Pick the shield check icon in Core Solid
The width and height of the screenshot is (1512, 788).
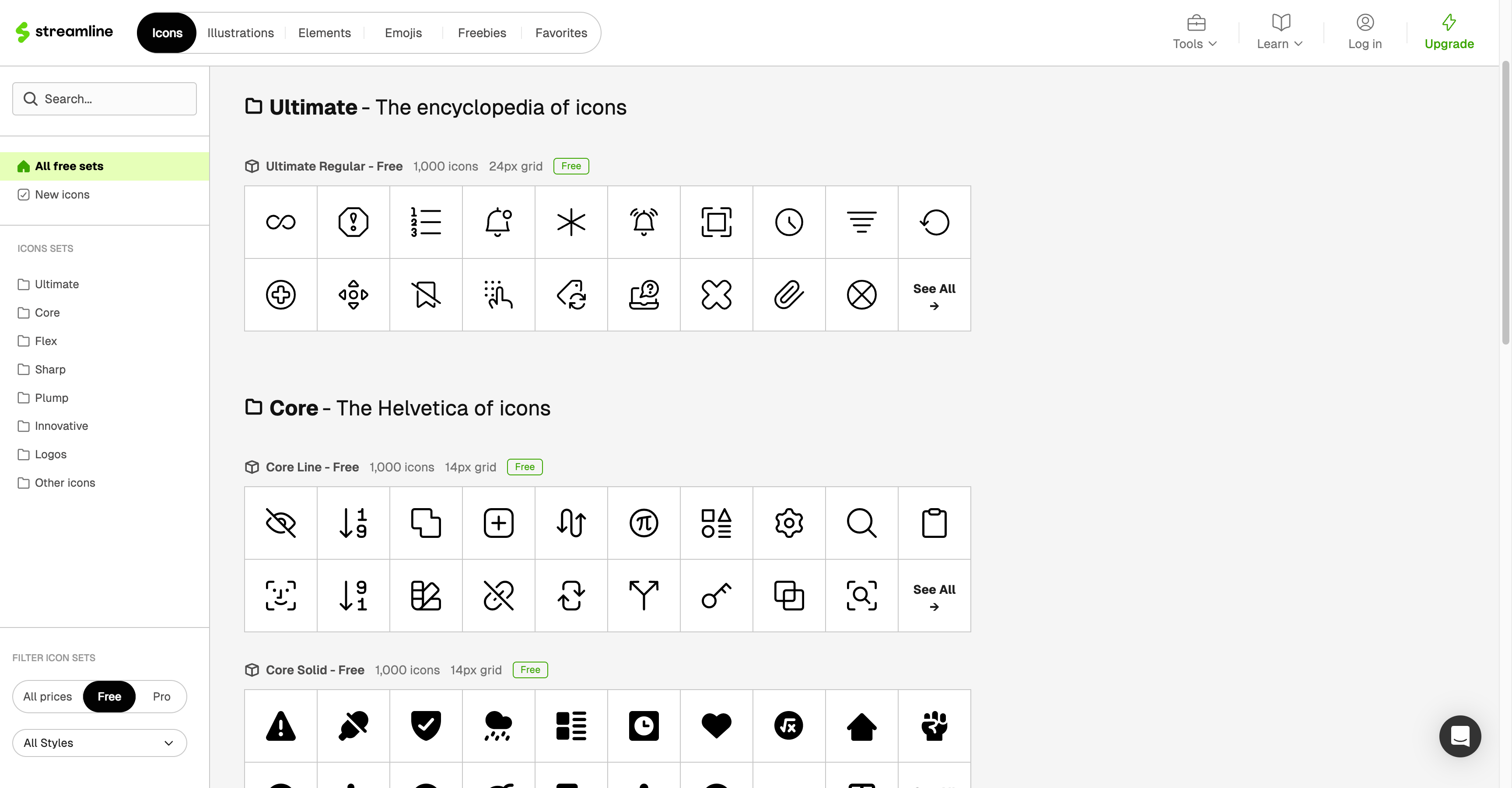[x=426, y=726]
